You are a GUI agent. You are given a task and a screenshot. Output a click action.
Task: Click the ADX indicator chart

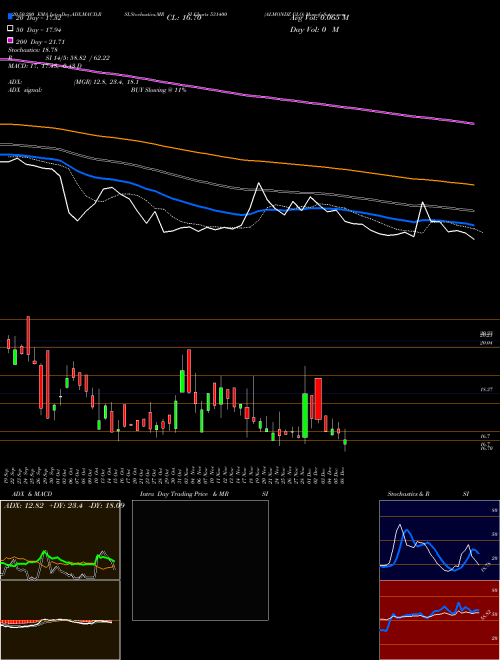pyautogui.click(x=60, y=540)
